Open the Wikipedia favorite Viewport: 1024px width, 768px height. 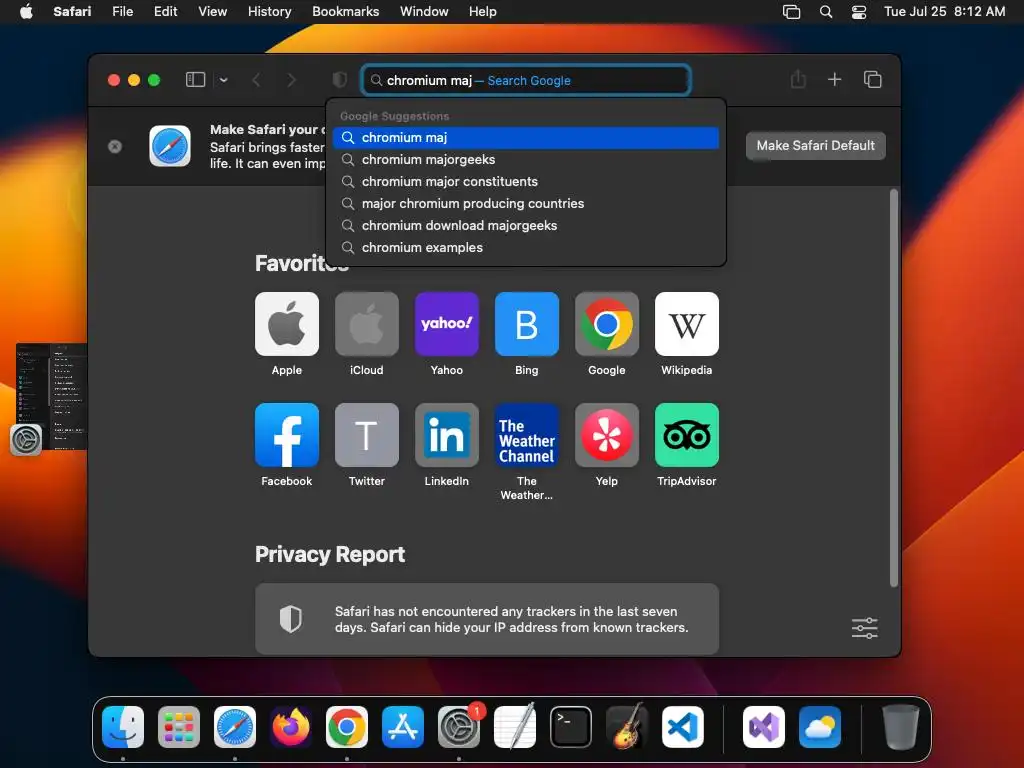point(686,324)
